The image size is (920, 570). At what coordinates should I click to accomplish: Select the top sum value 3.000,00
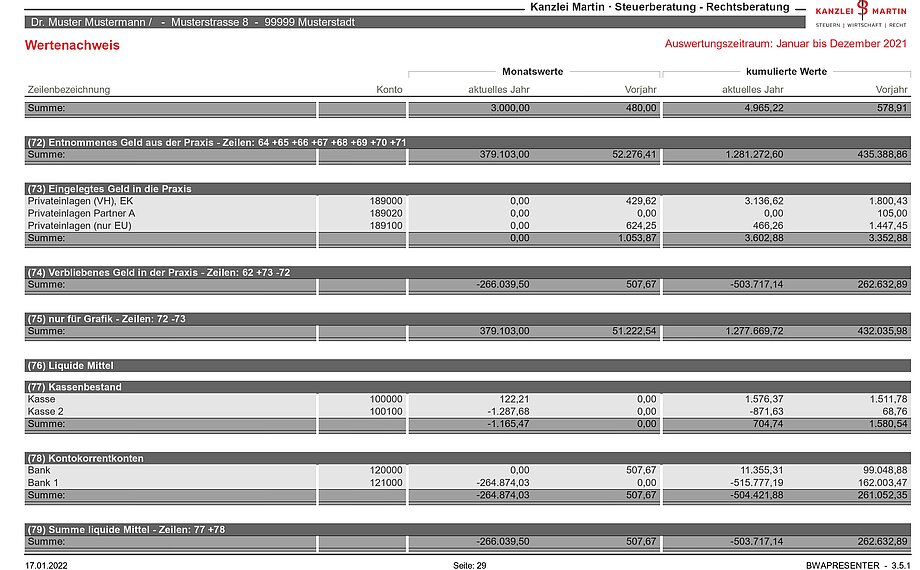510,108
